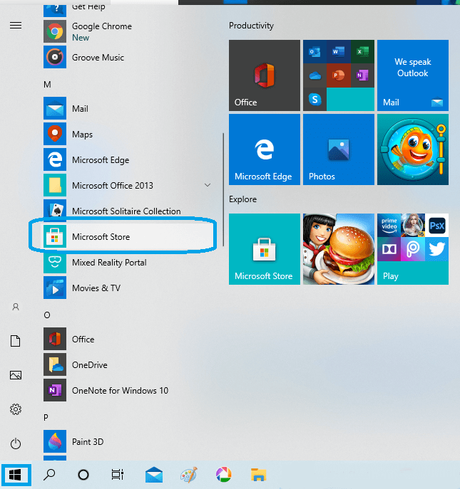The image size is (460, 489).
Task: Open the Skype icon in Office apps tile
Action: click(315, 99)
